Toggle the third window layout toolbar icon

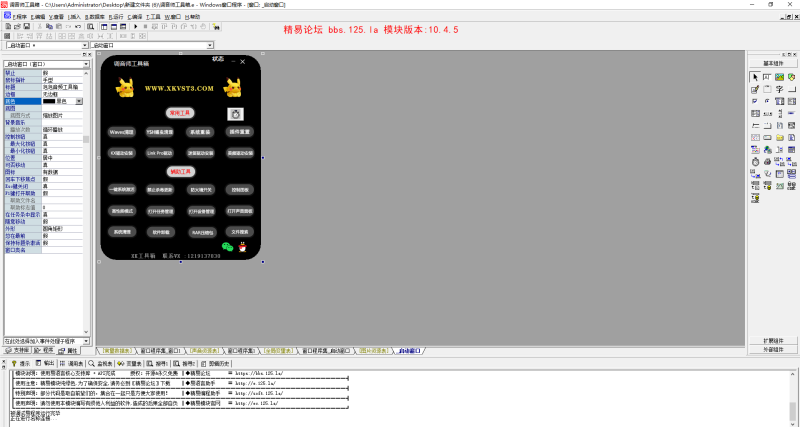tap(123, 27)
